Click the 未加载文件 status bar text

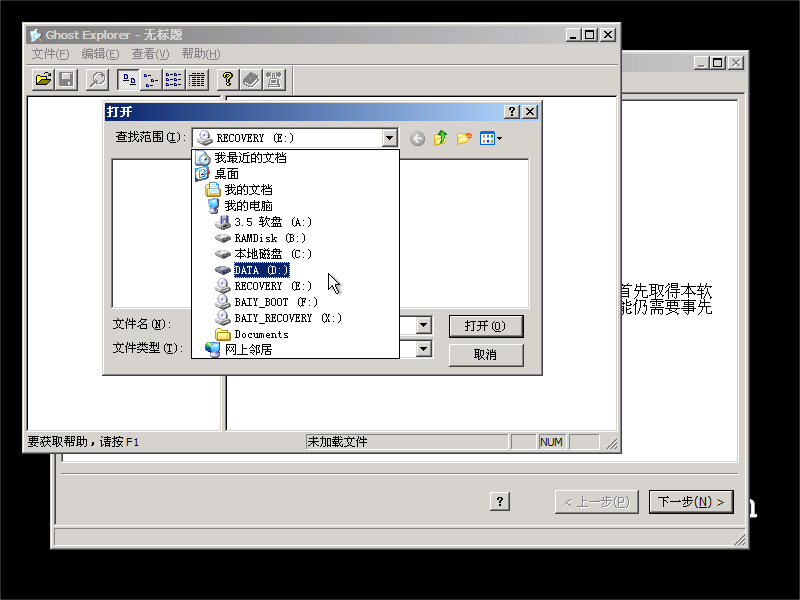337,442
